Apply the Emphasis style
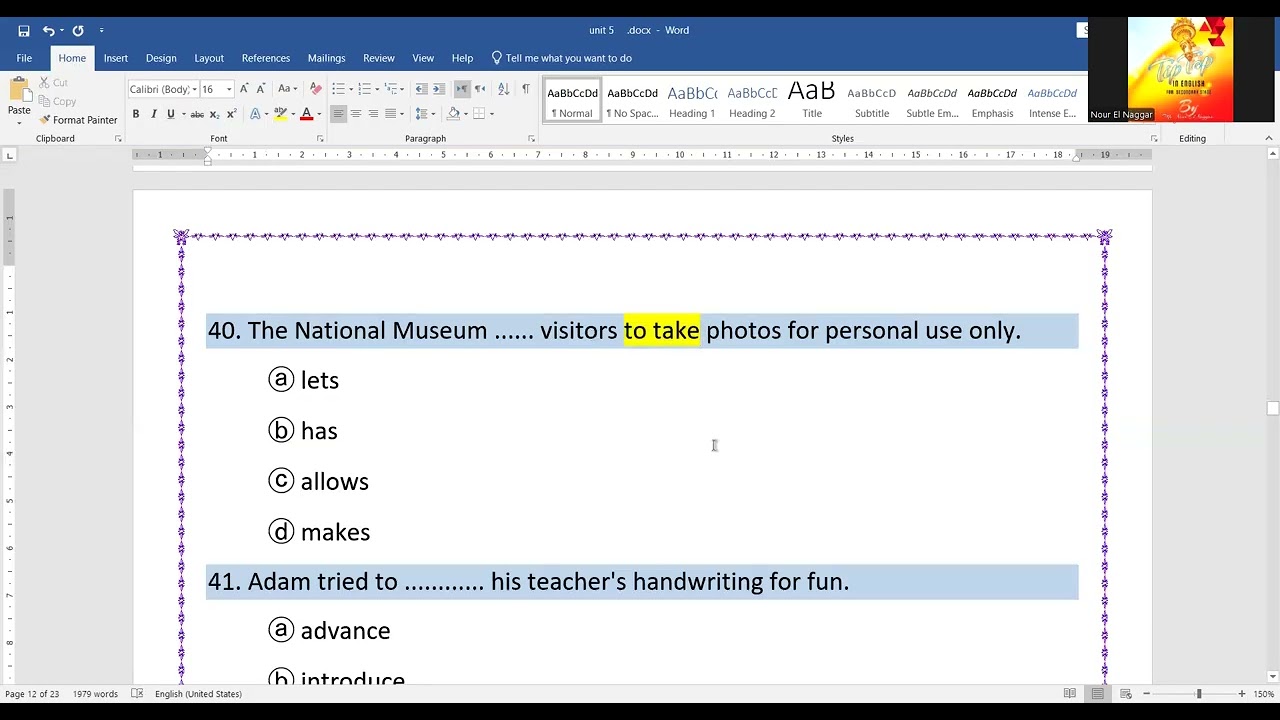Screen dimensions: 1280x720 tap(992, 101)
